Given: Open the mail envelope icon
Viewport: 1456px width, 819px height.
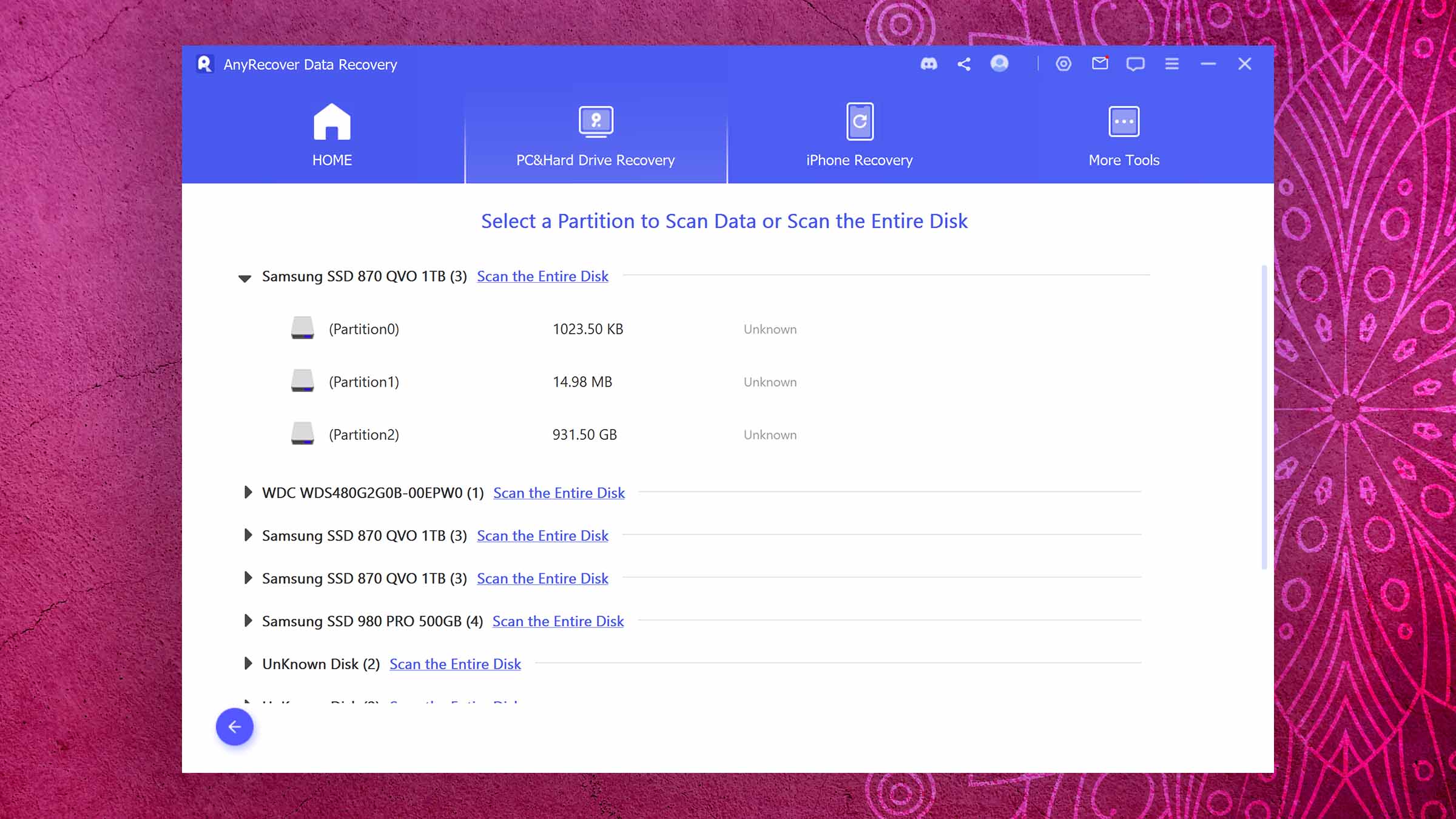Looking at the screenshot, I should pyautogui.click(x=1100, y=63).
